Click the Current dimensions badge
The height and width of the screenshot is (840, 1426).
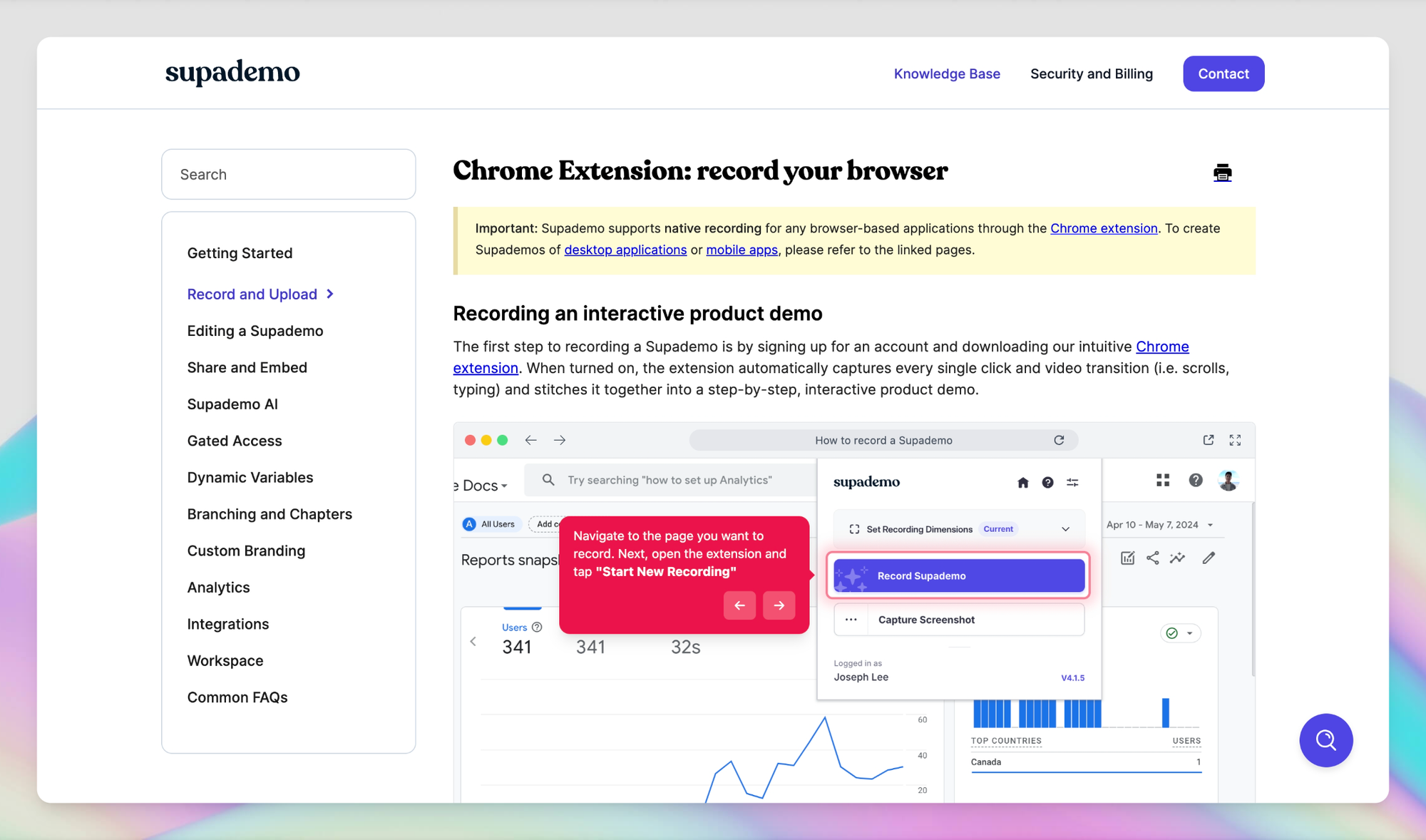[x=998, y=529]
